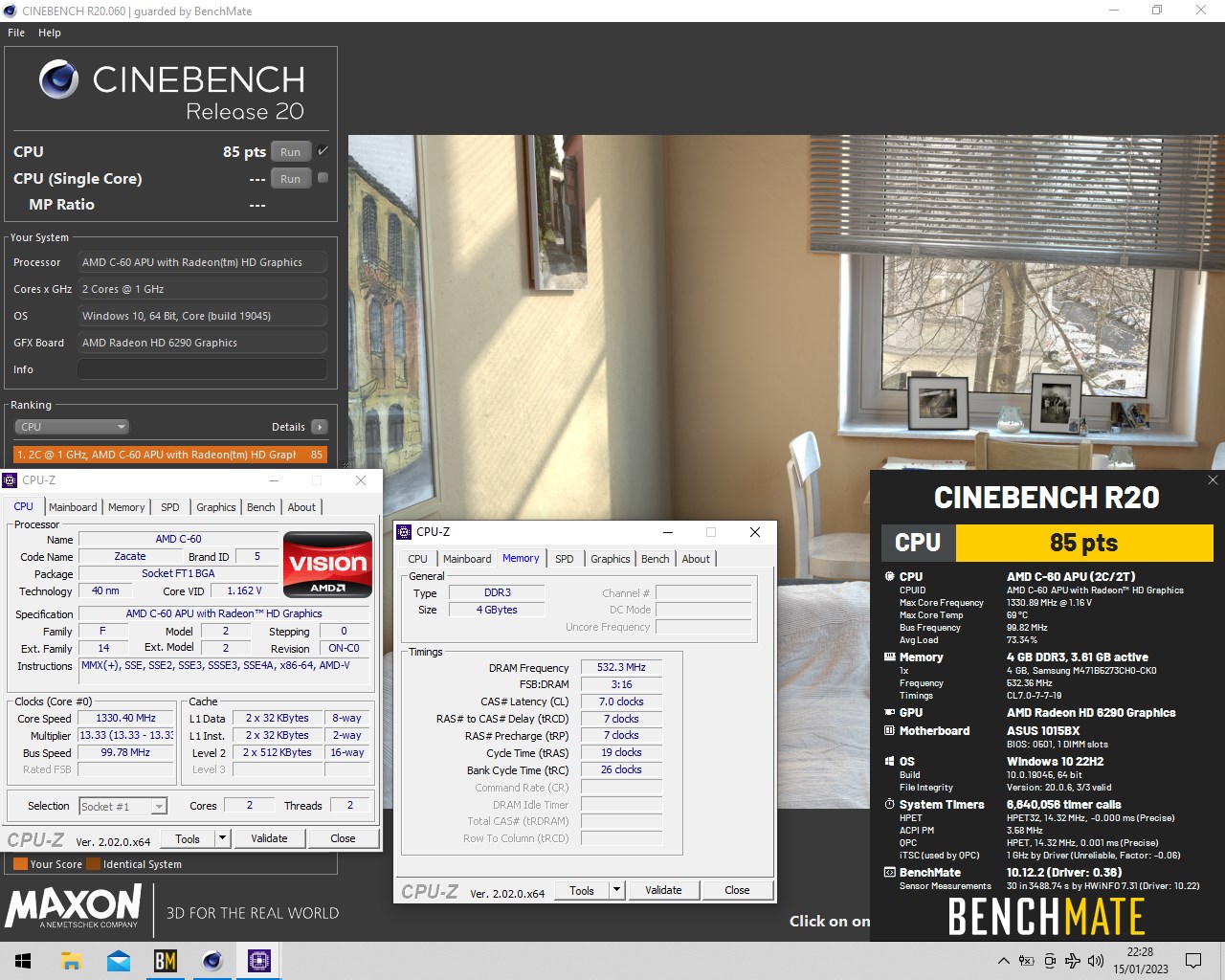Open the notifications action center
This screenshot has width=1225, height=980.
(x=1193, y=961)
